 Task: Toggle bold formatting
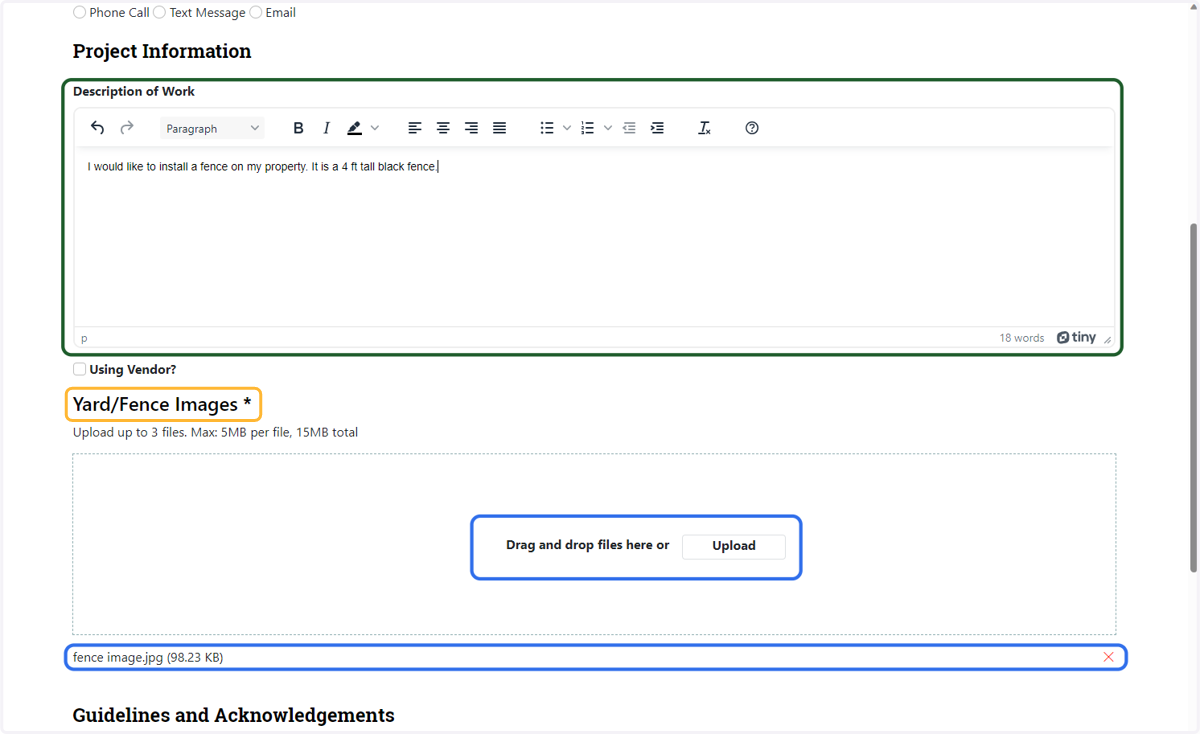point(298,128)
